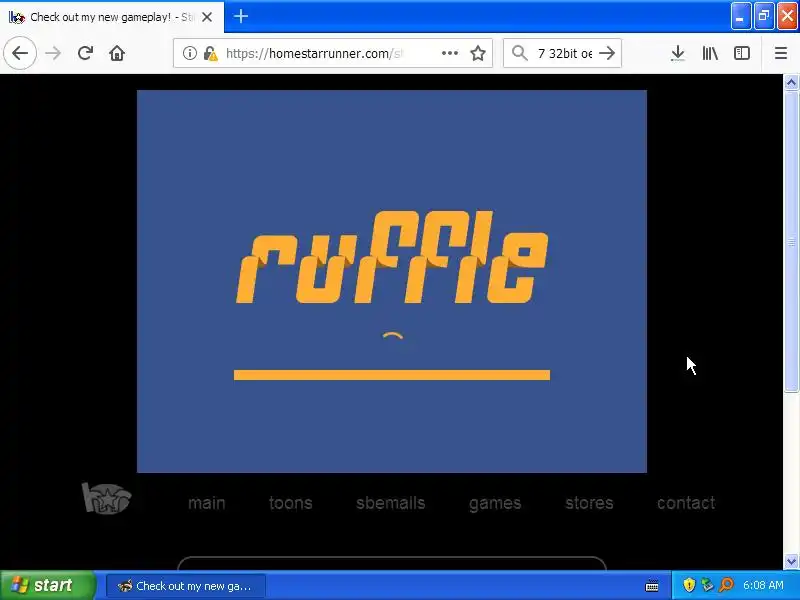Bookmark this page with the star
The image size is (800, 600).
tap(478, 53)
